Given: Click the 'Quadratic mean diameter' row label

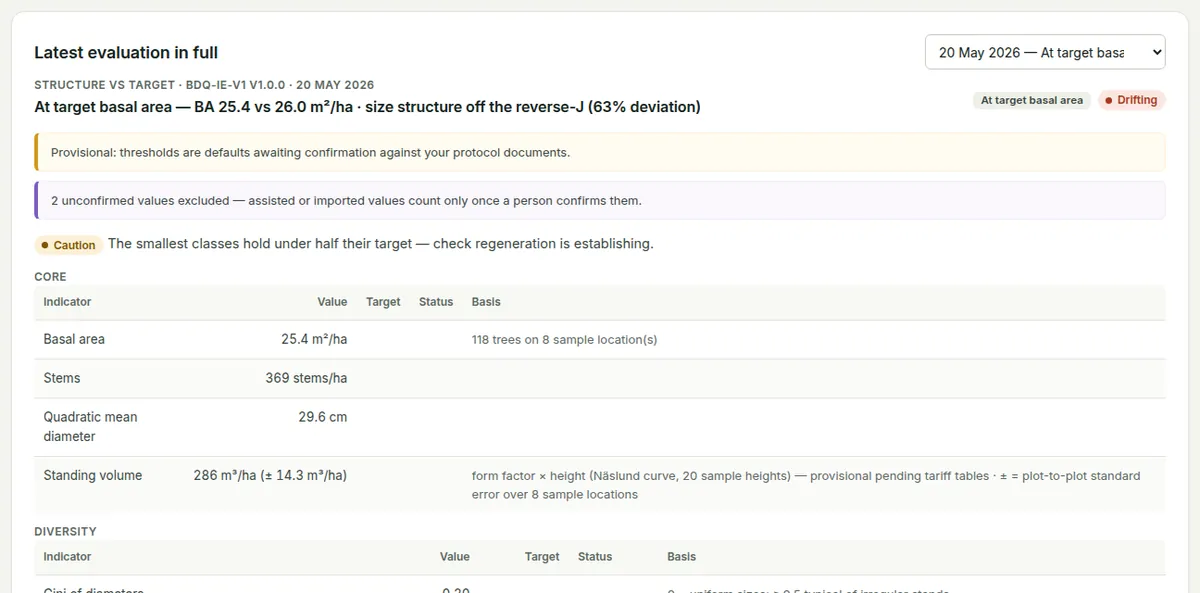Looking at the screenshot, I should (x=90, y=427).
